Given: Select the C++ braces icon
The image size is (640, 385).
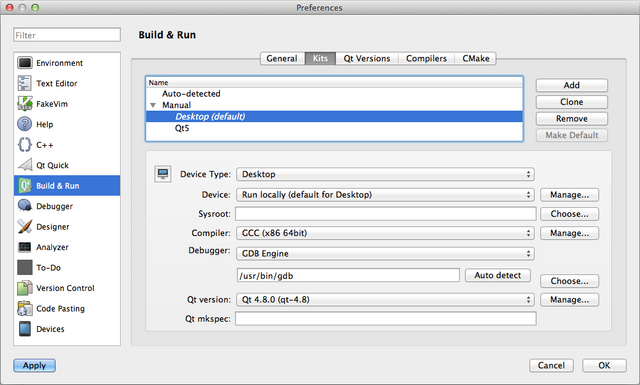Looking at the screenshot, I should (24, 145).
